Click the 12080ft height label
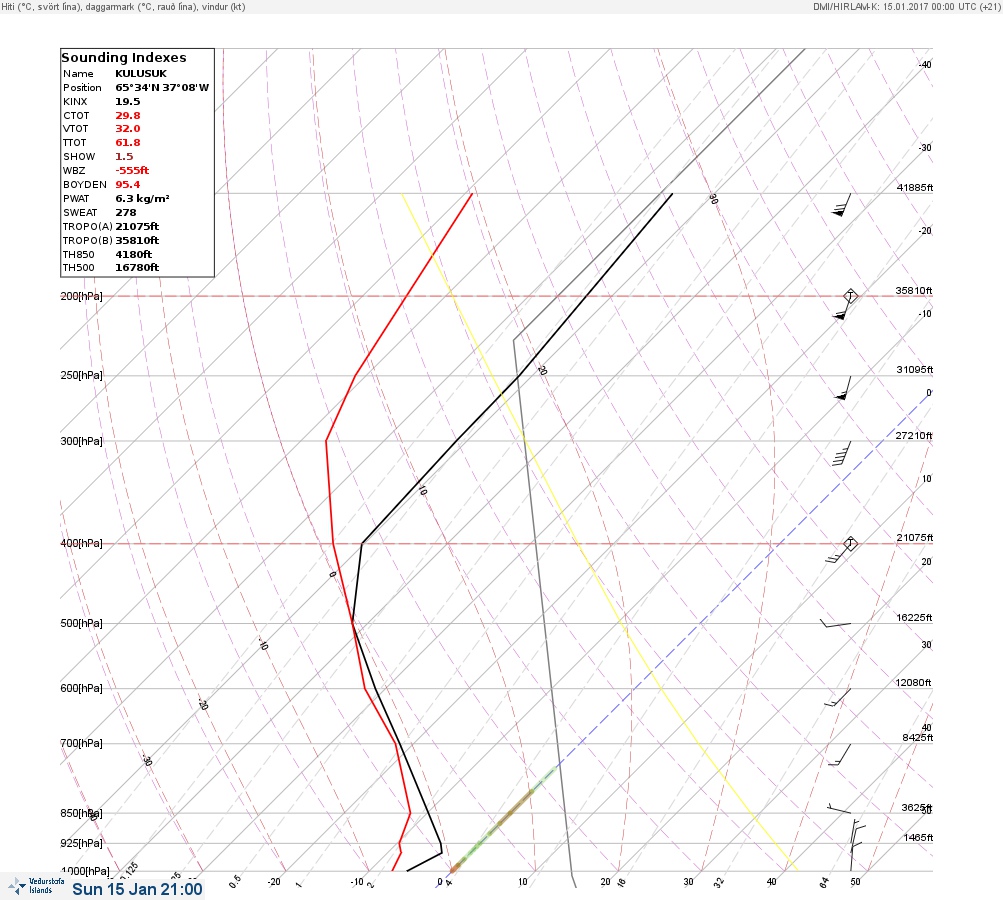The height and width of the screenshot is (900, 1003). (x=913, y=683)
